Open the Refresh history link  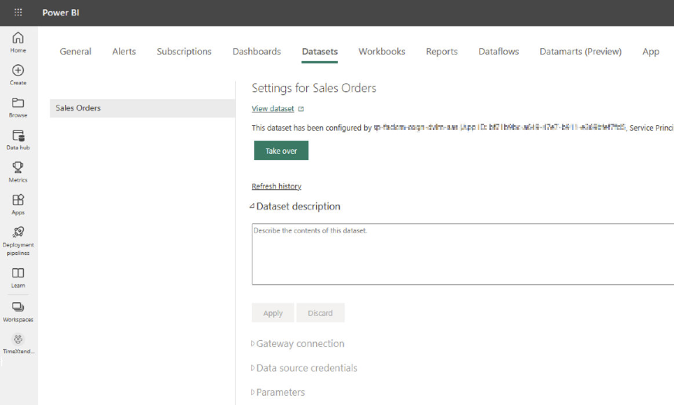(x=276, y=186)
